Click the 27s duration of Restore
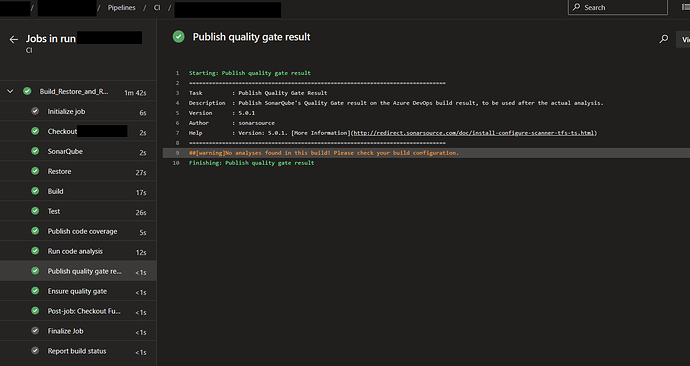 pyautogui.click(x=141, y=173)
